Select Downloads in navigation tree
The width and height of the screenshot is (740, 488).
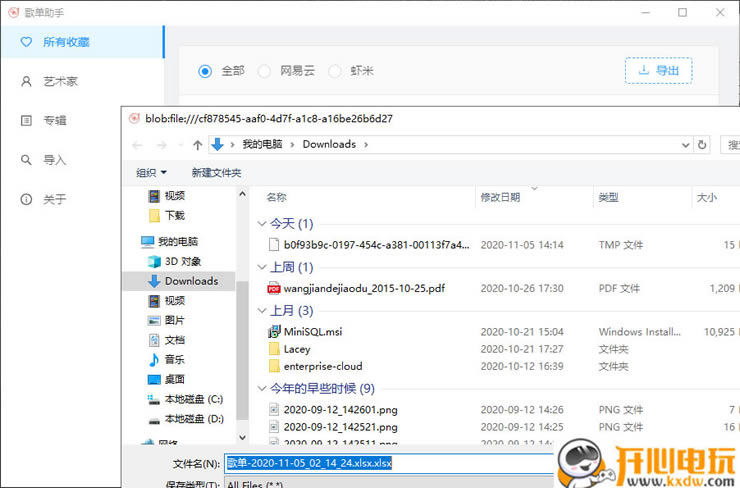point(191,281)
